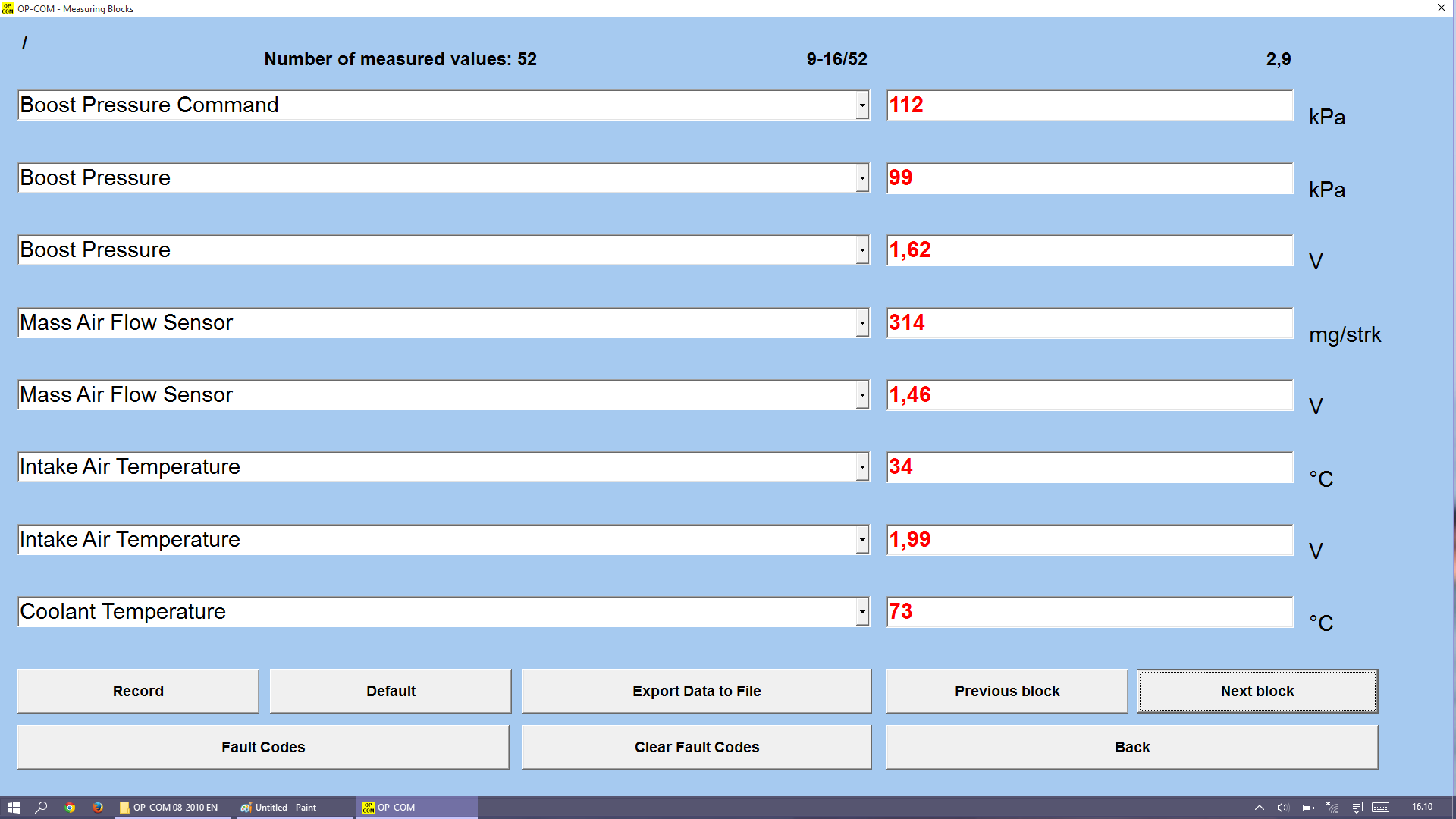The height and width of the screenshot is (819, 1456).
Task: Click the battery status tray icon
Action: [1308, 808]
